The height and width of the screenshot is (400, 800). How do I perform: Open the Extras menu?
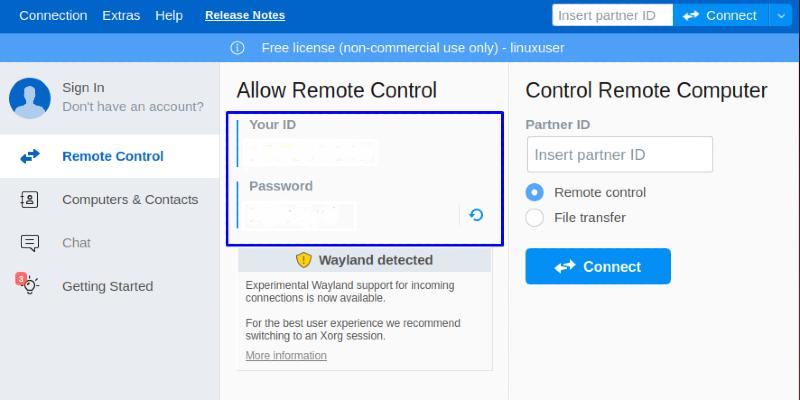[x=121, y=15]
